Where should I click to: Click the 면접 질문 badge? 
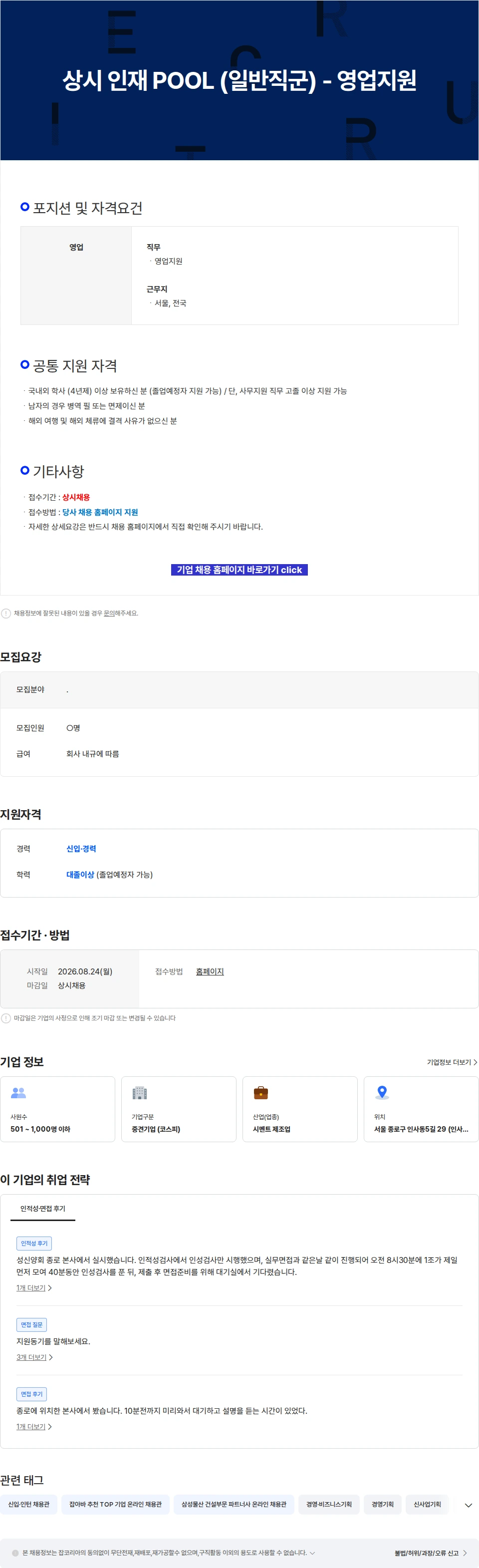coord(31,1324)
